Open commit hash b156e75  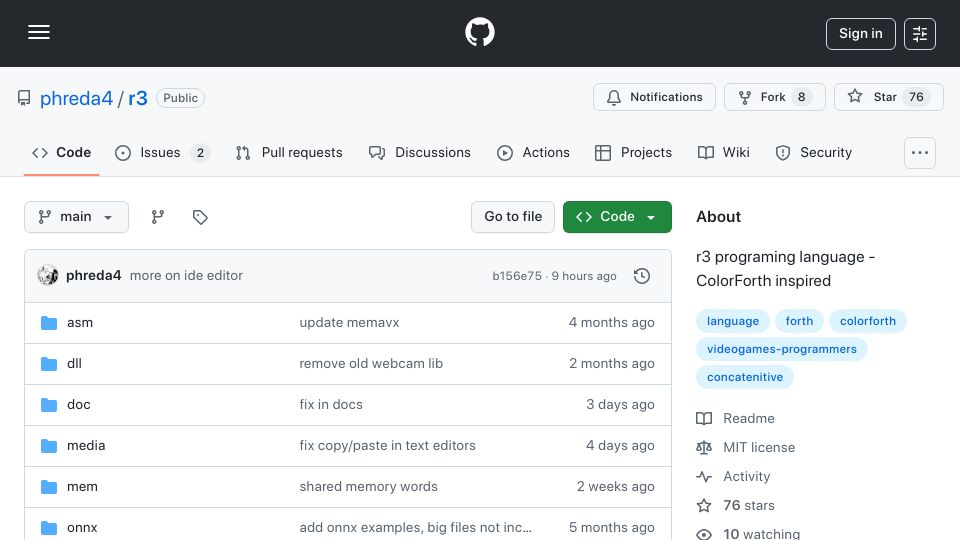pos(517,276)
